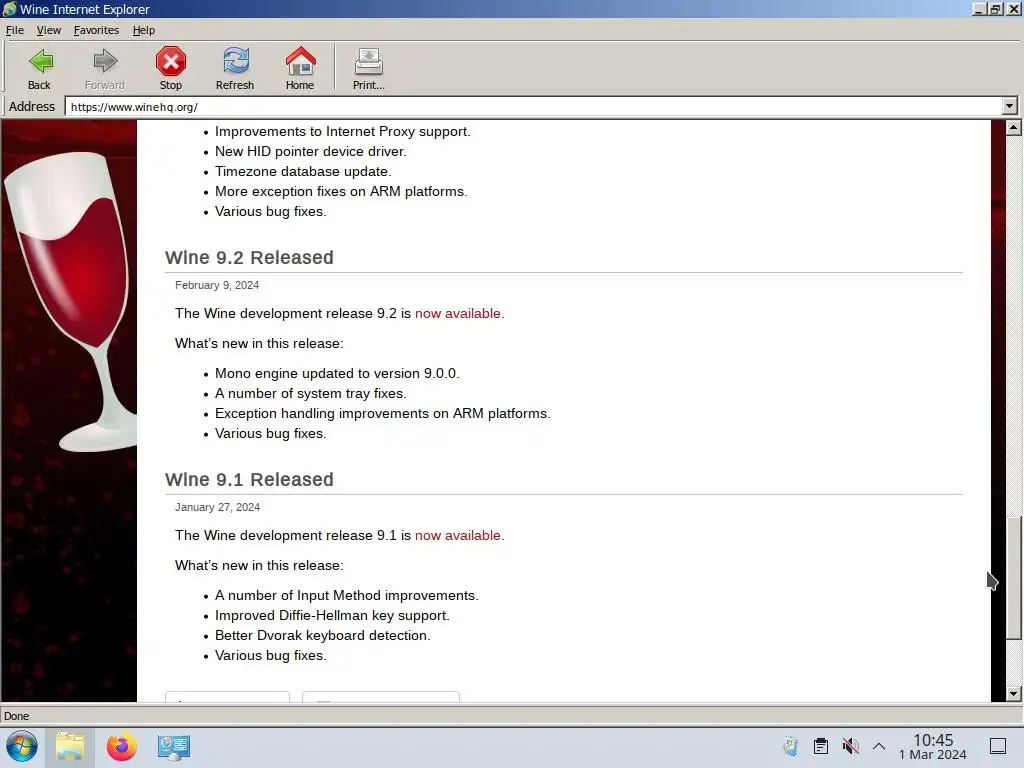Open the File menu

tap(14, 30)
